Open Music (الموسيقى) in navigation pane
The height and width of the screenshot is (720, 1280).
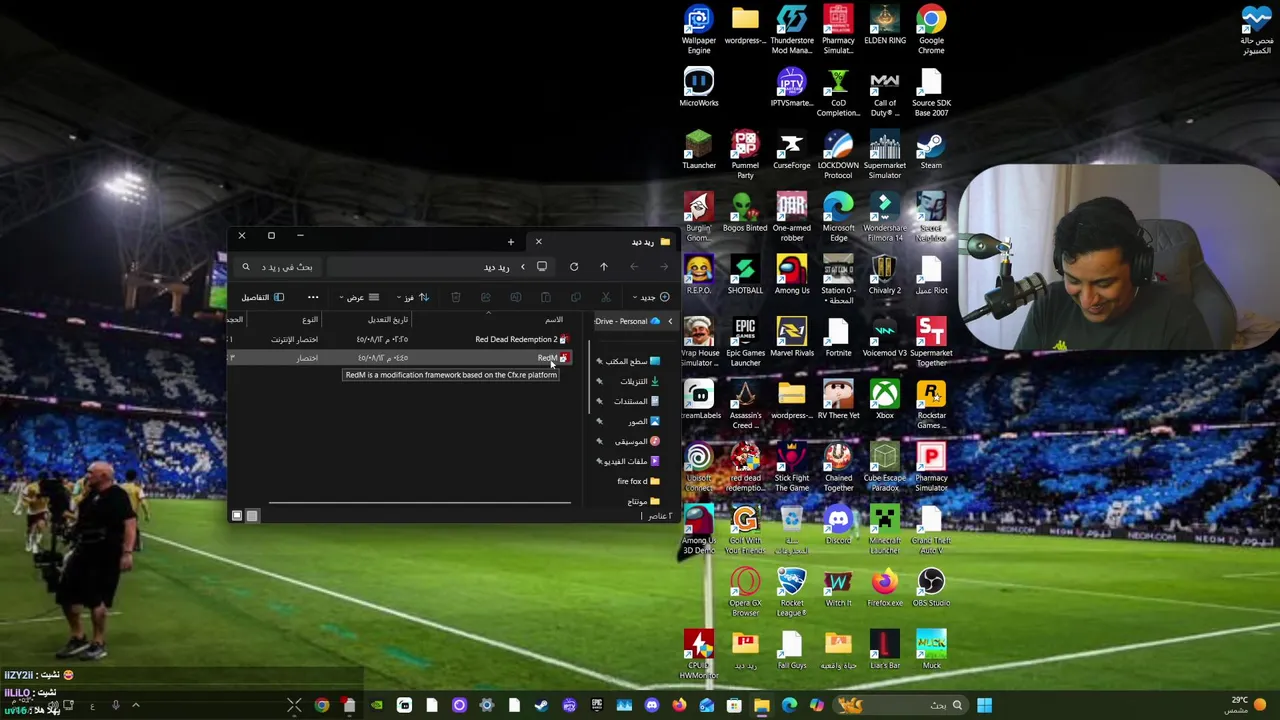click(631, 441)
